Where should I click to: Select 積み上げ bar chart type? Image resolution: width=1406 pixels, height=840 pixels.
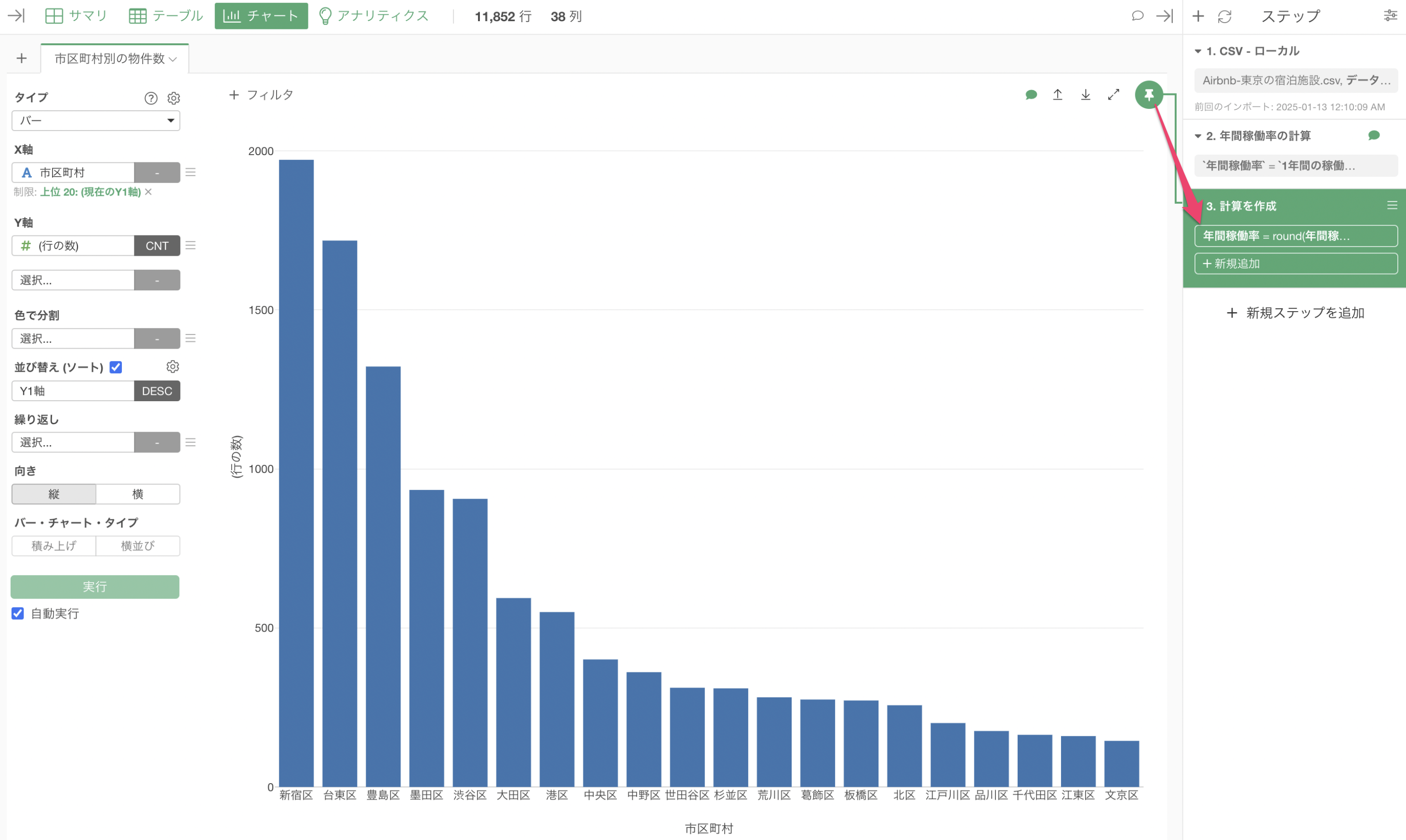pos(54,546)
